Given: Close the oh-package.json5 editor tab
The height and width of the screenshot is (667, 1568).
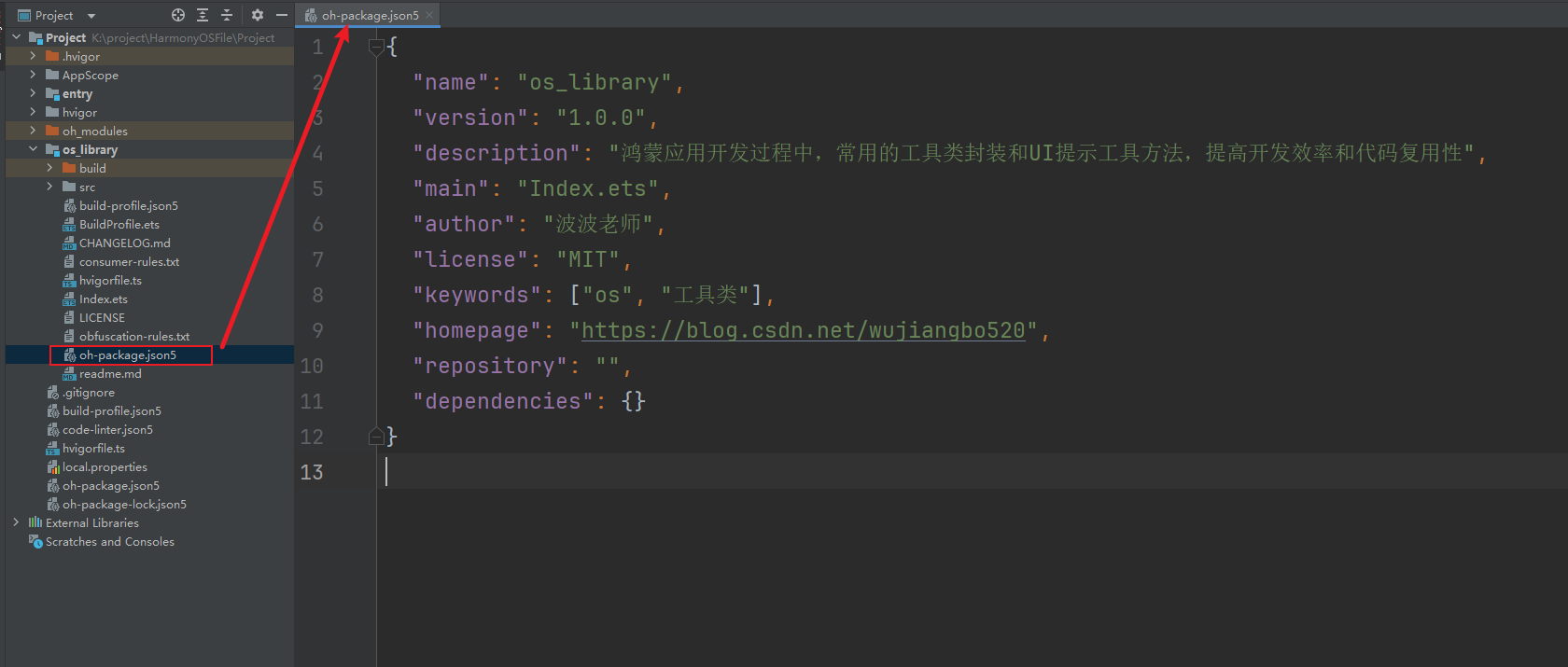Looking at the screenshot, I should coord(429,15).
